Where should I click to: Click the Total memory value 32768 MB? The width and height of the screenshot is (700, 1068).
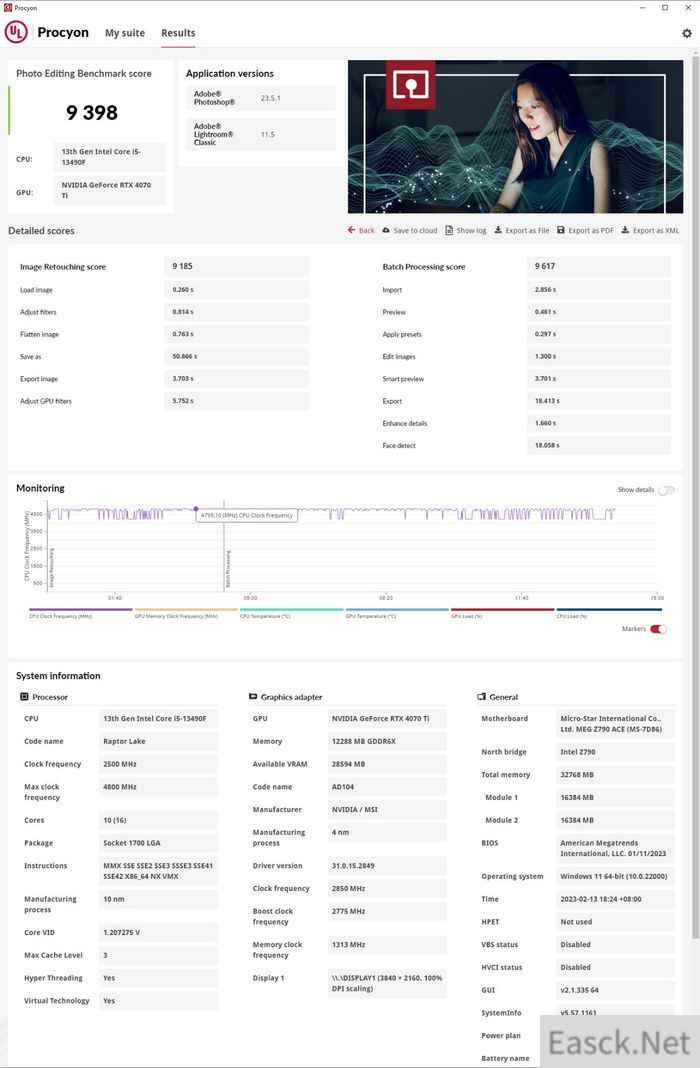(x=616, y=774)
